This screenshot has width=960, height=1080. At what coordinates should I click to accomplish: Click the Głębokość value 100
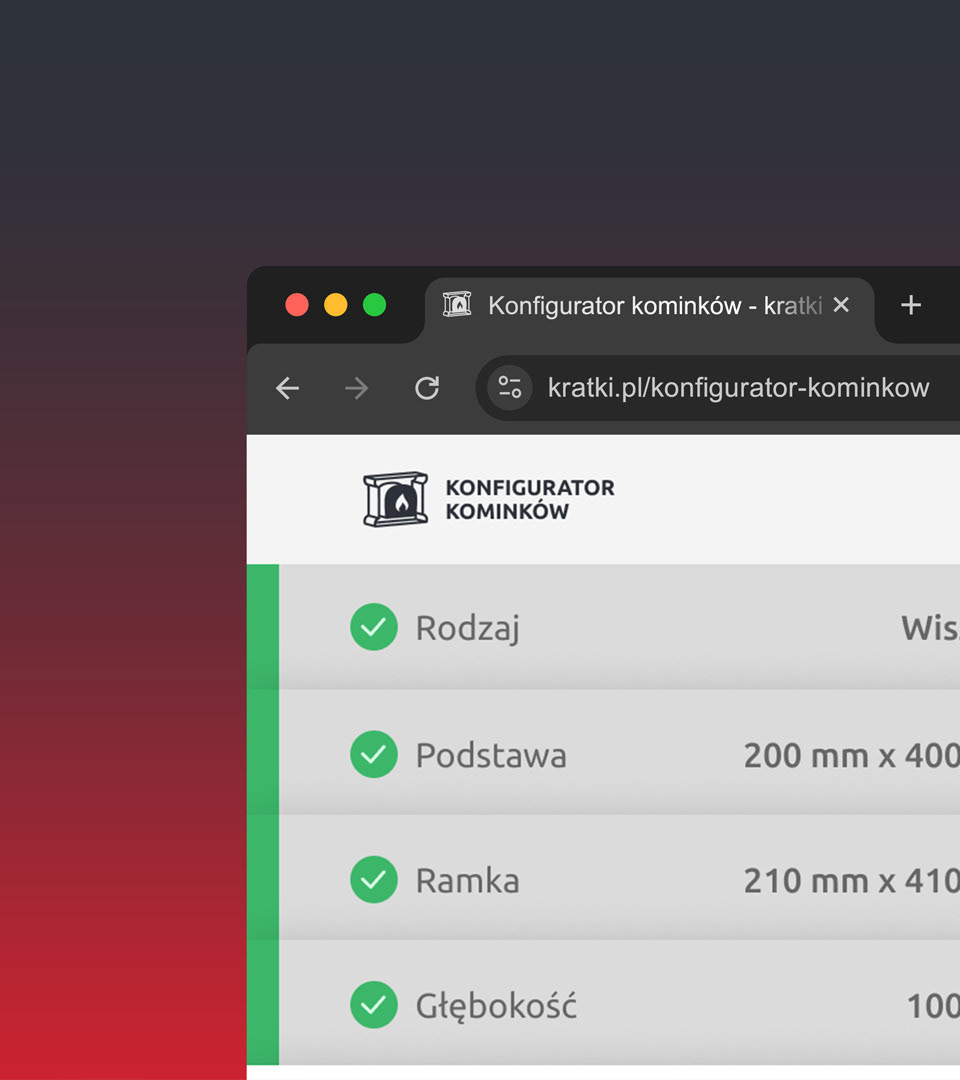coord(933,1006)
